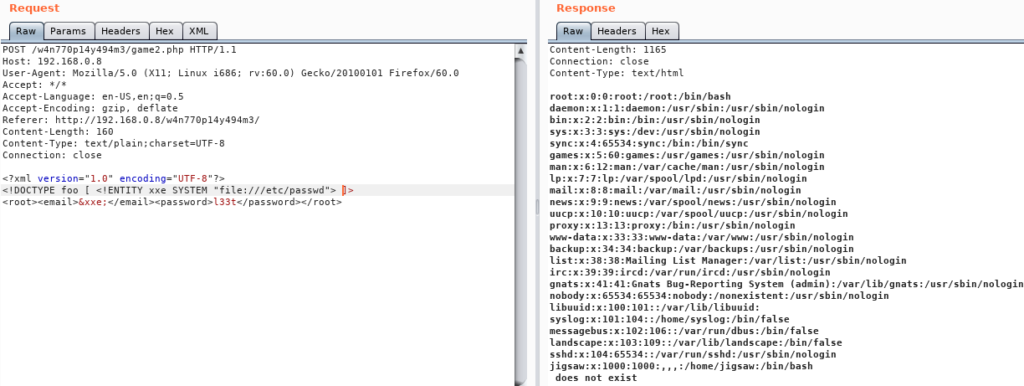Click the Referer header line
The image size is (1024, 386).
[x=131, y=120]
